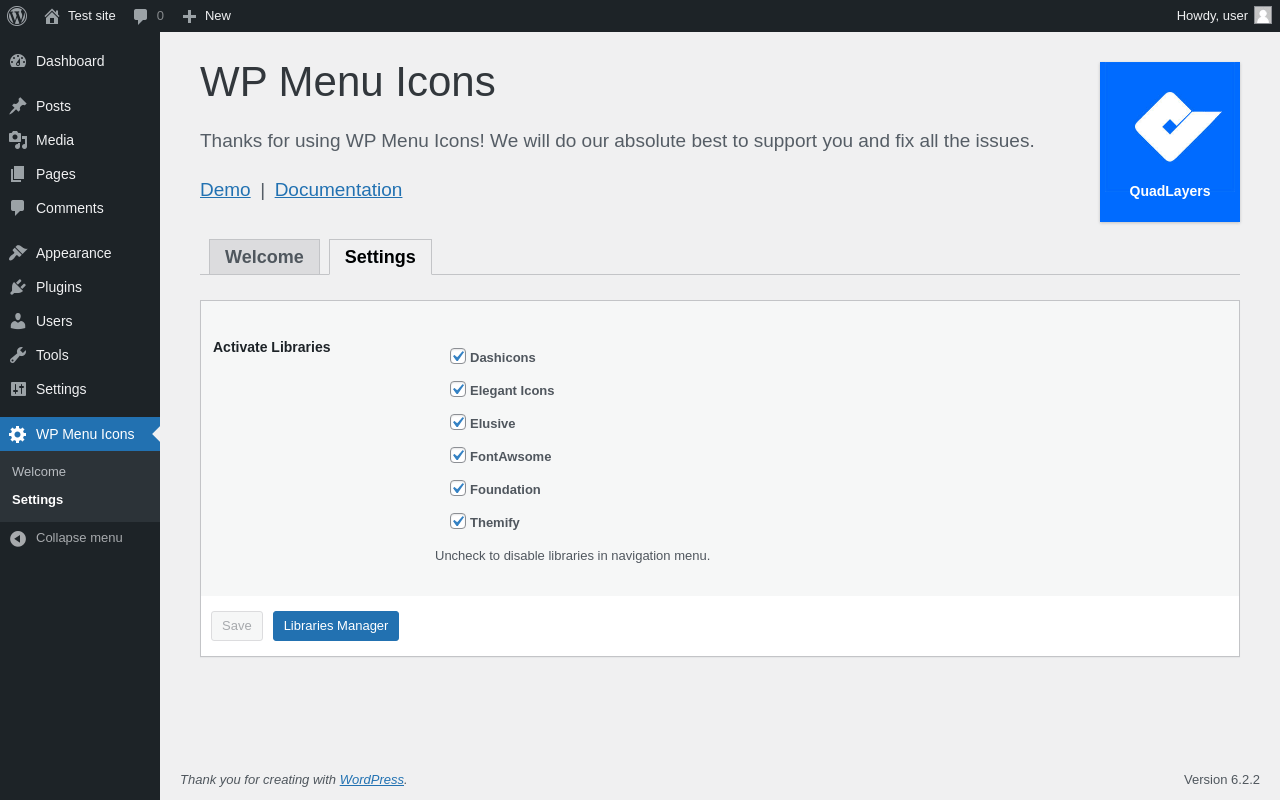Click the Comments speech bubble sidebar icon
Viewport: 1280px width, 800px height.
pos(18,208)
